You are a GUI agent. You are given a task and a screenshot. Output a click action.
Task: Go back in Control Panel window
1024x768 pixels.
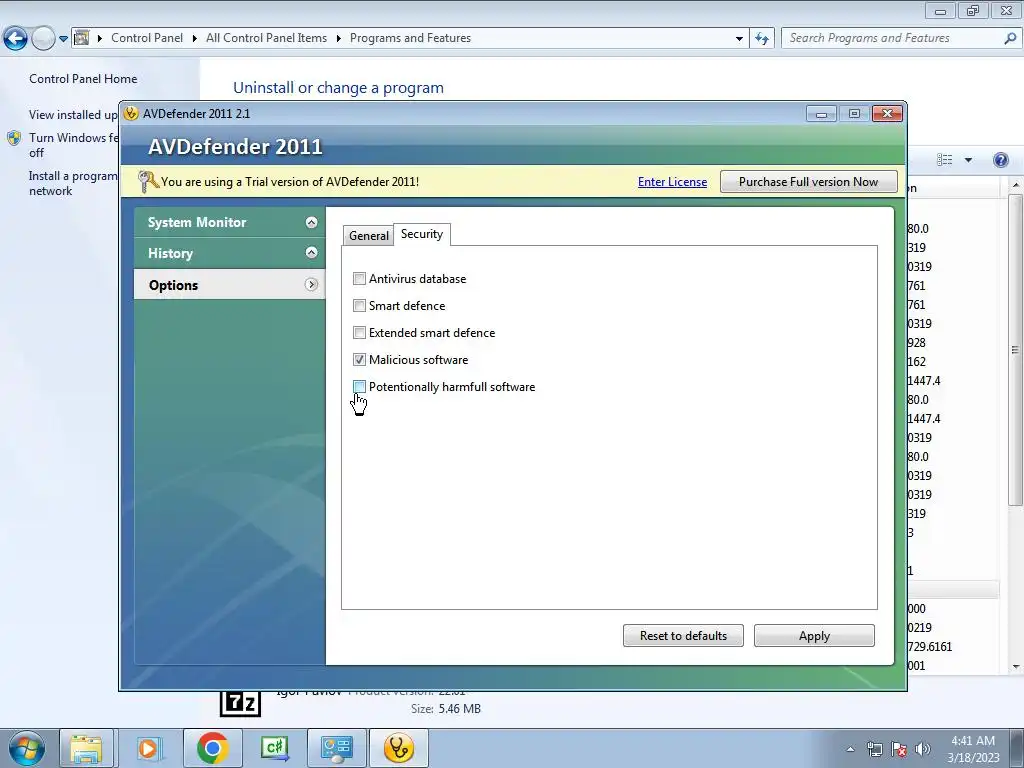pyautogui.click(x=16, y=39)
